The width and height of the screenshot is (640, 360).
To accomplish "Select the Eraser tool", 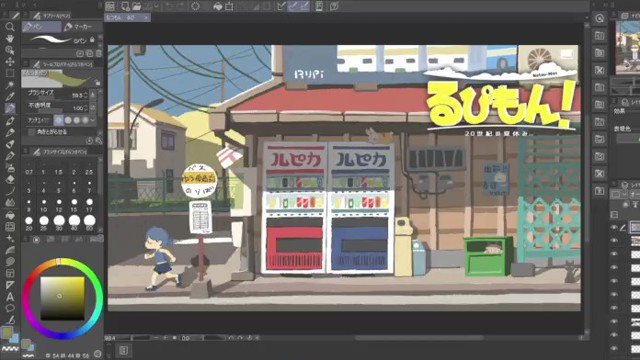I will [10, 179].
